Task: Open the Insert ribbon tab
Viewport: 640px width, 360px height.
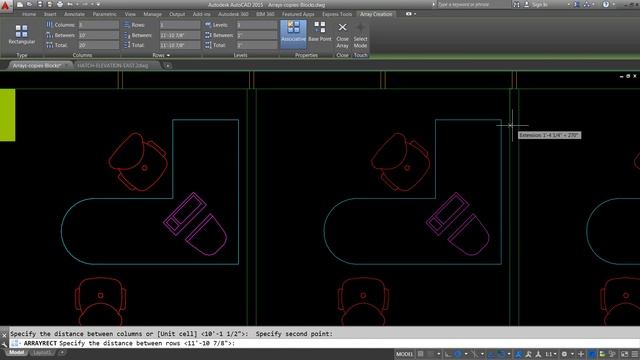Action: [50, 14]
